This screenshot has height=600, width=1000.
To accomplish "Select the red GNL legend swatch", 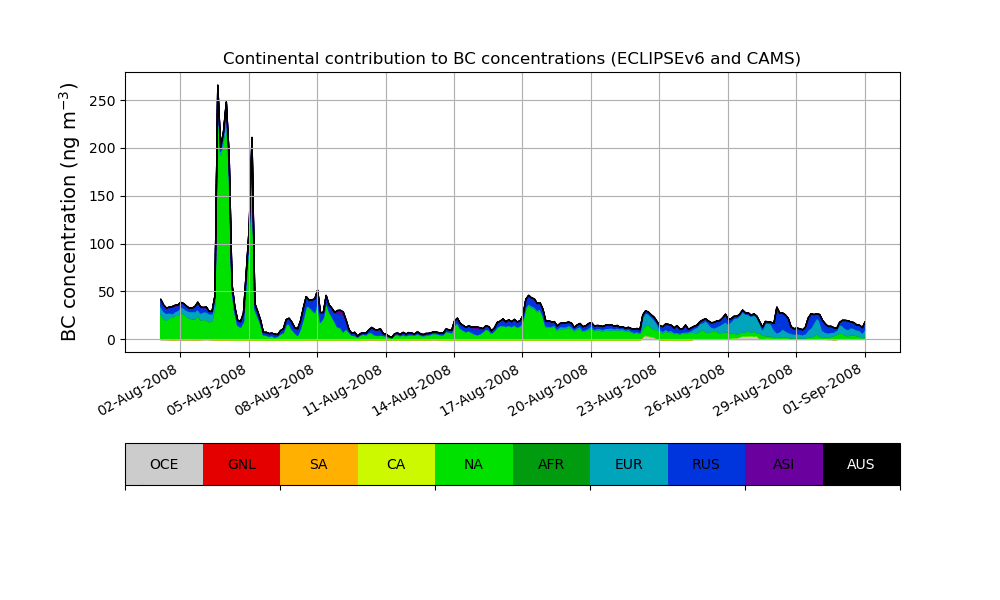I will pyautogui.click(x=241, y=464).
